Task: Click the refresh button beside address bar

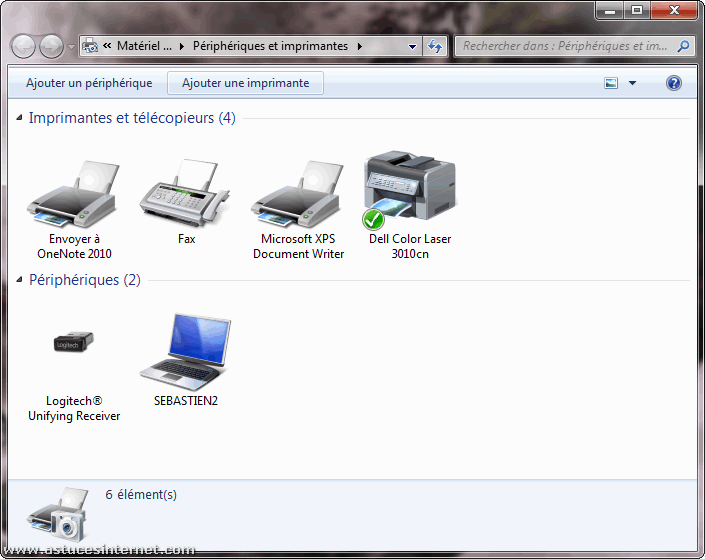Action: (435, 46)
